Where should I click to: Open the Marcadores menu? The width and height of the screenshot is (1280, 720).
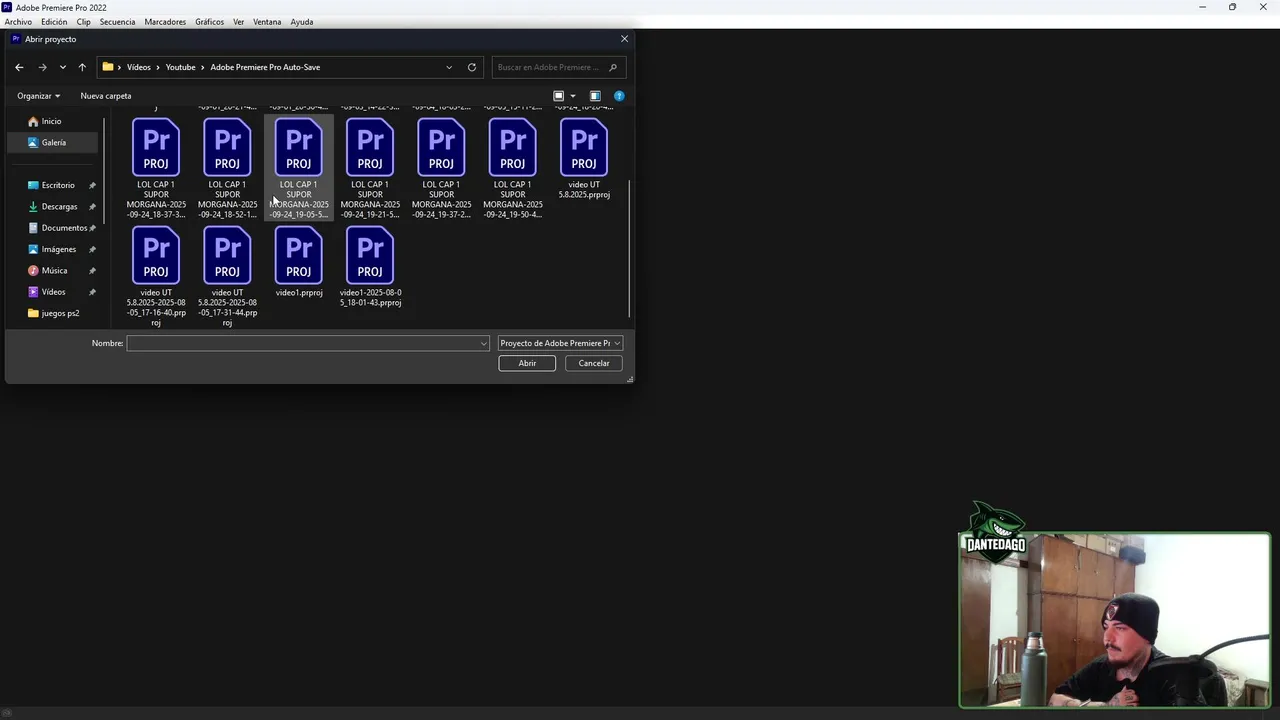click(x=165, y=22)
